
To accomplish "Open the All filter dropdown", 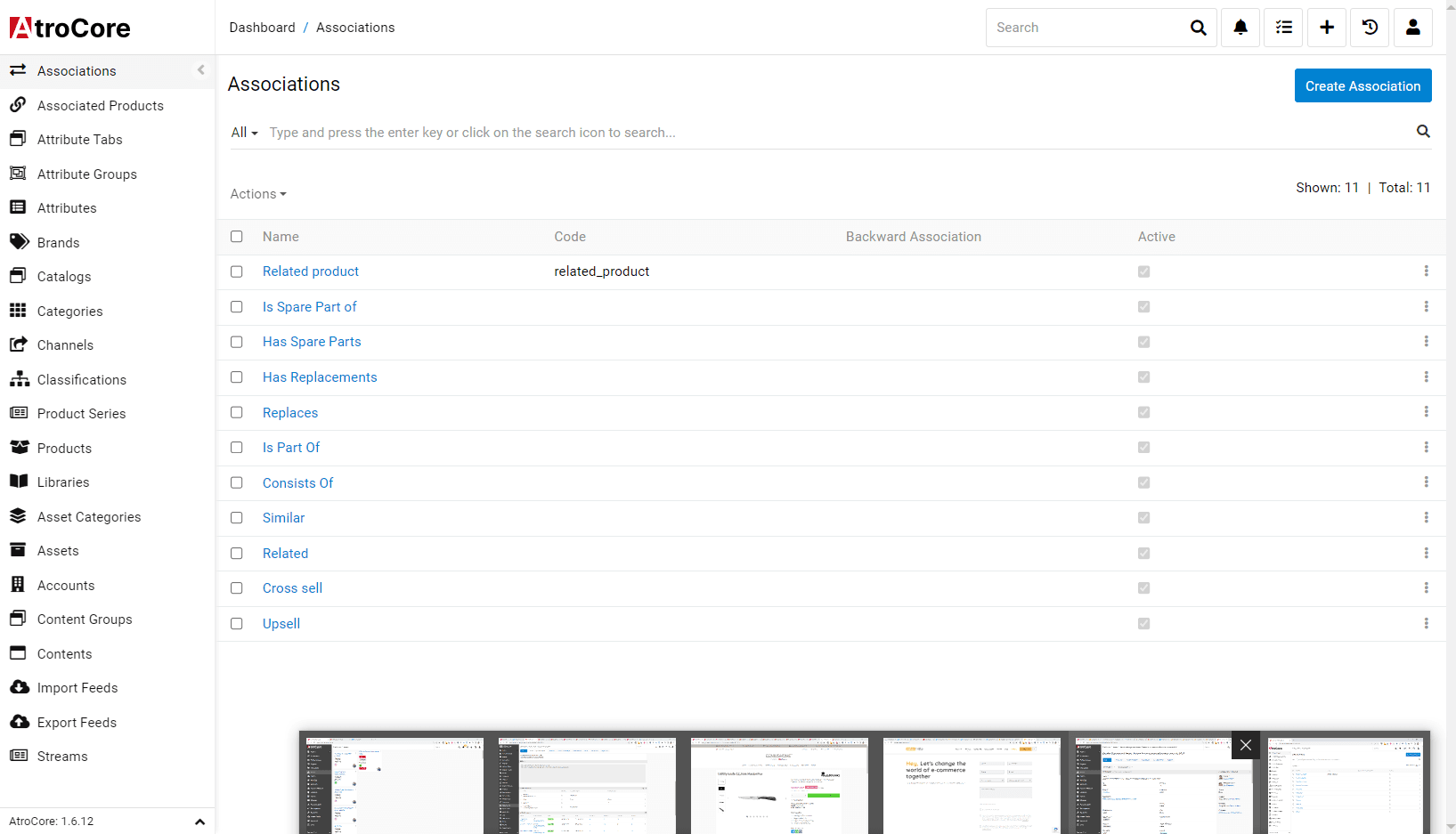I will click(244, 133).
